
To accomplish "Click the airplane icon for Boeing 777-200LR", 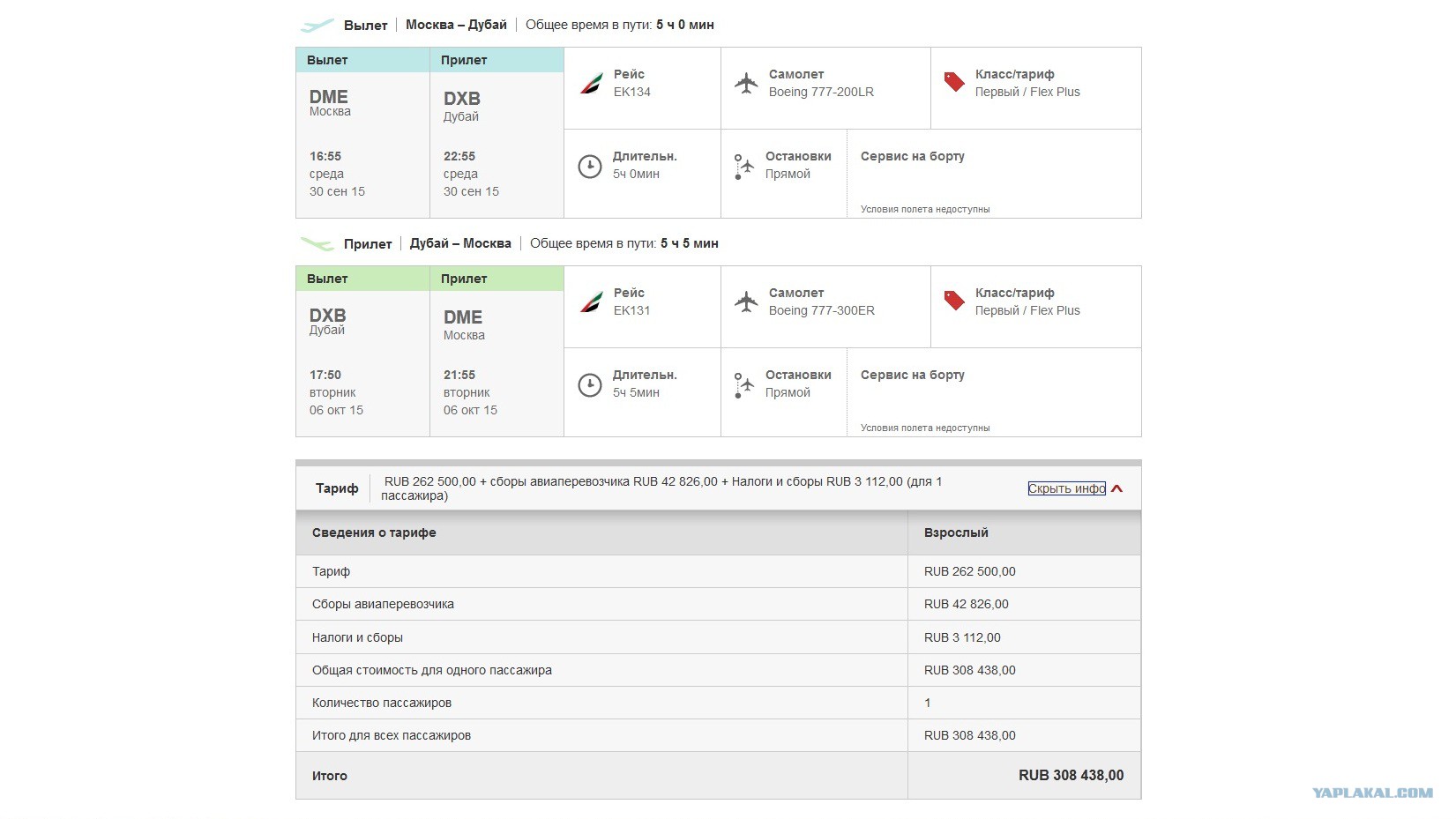I will click(746, 84).
